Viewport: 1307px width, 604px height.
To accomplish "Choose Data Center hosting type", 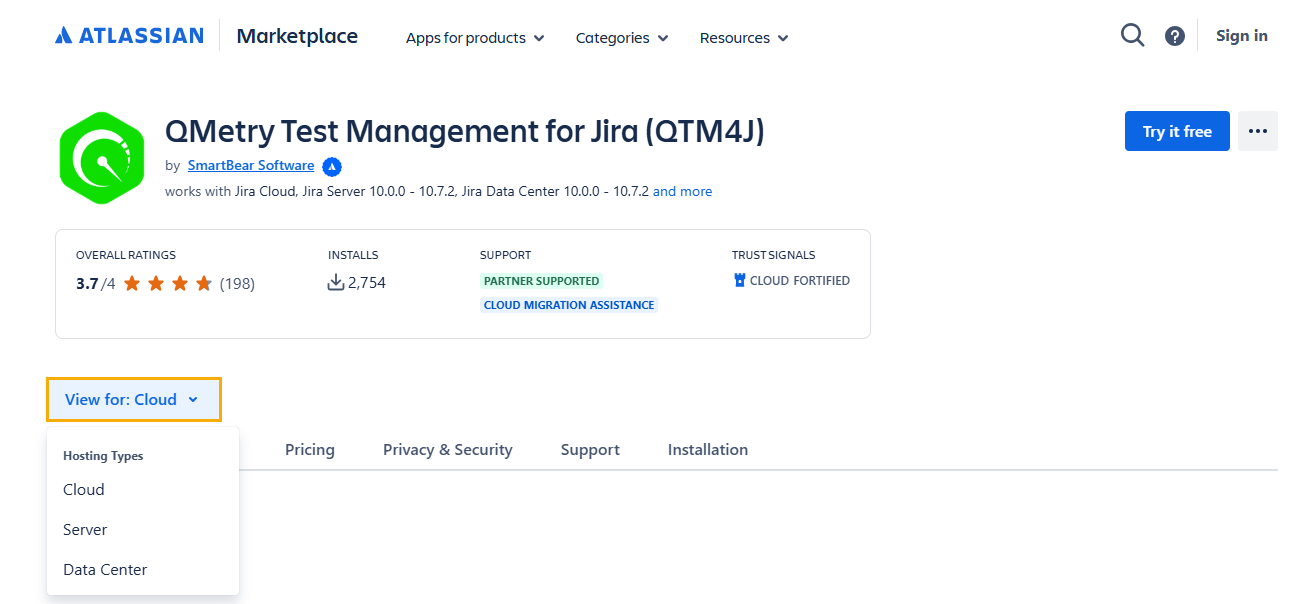I will click(x=105, y=570).
